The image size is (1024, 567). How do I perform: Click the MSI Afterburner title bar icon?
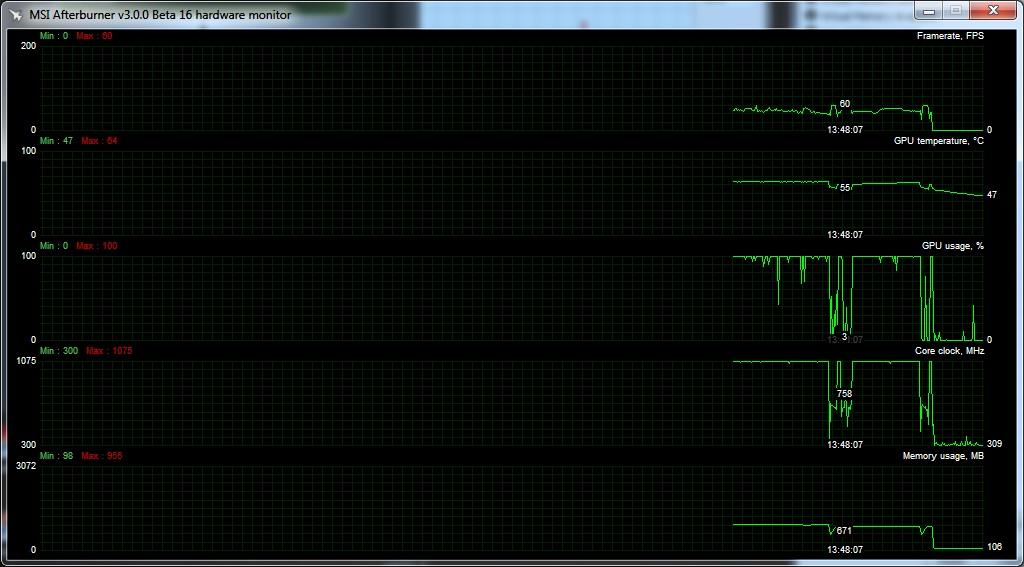pos(14,14)
